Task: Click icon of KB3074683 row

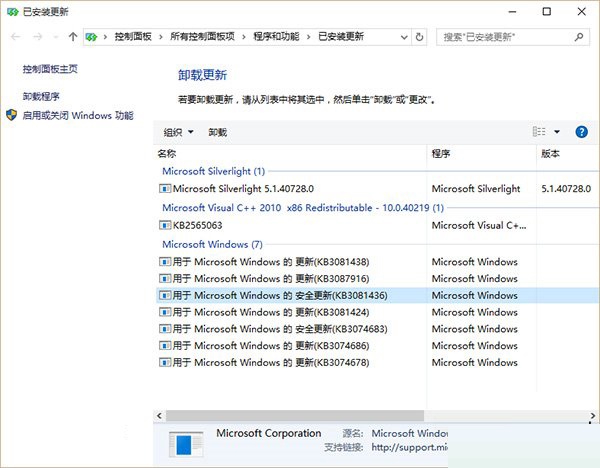Action: pyautogui.click(x=165, y=329)
